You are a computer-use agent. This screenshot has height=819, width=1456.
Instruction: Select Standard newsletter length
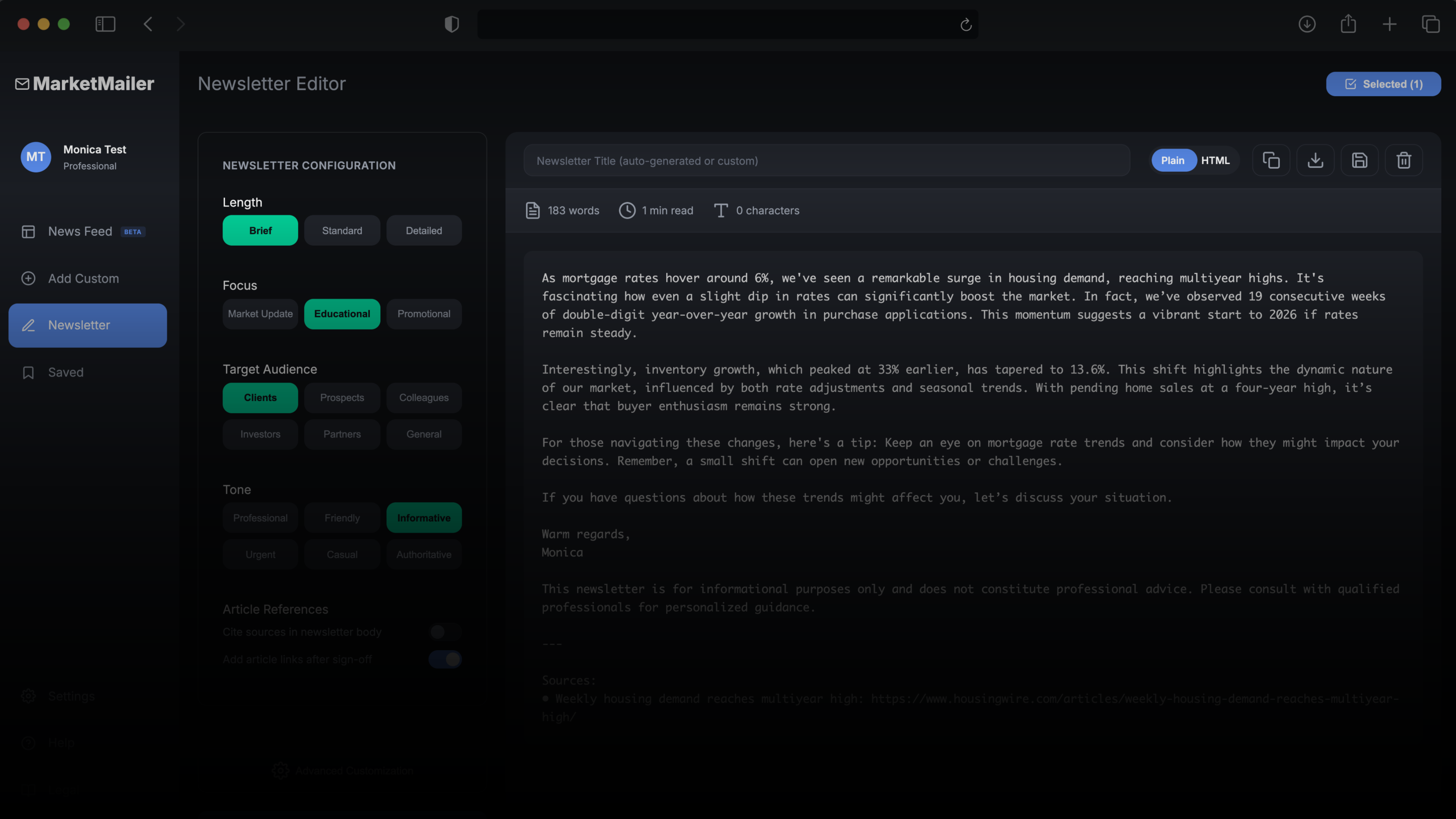click(341, 230)
